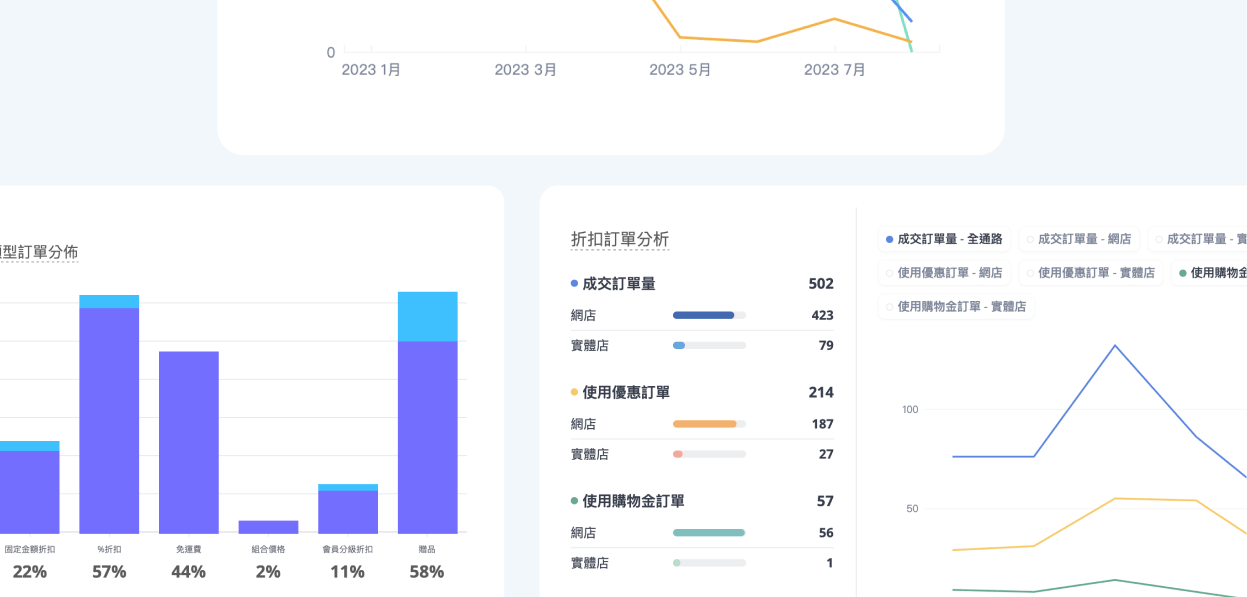Click the 使用購物金訂單 heading text
The image size is (1247, 597).
pyautogui.click(x=633, y=501)
